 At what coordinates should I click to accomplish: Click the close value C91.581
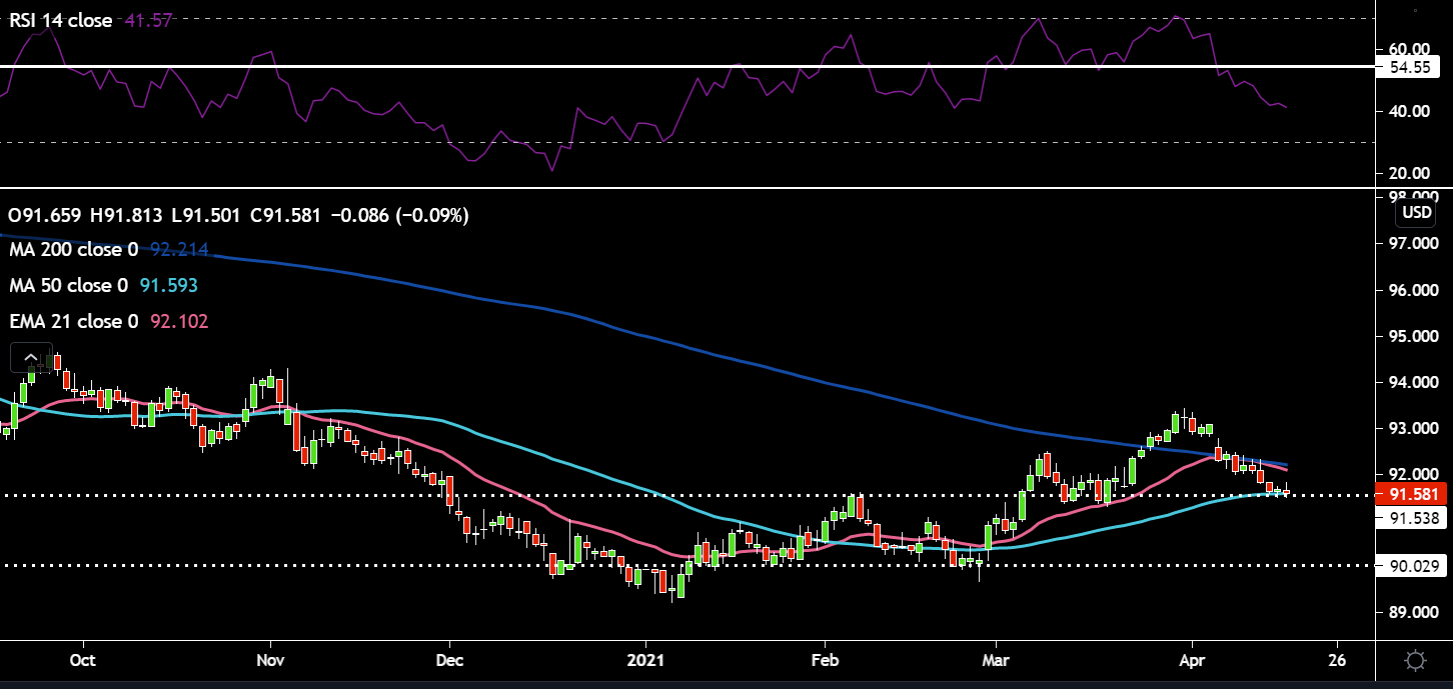(288, 215)
